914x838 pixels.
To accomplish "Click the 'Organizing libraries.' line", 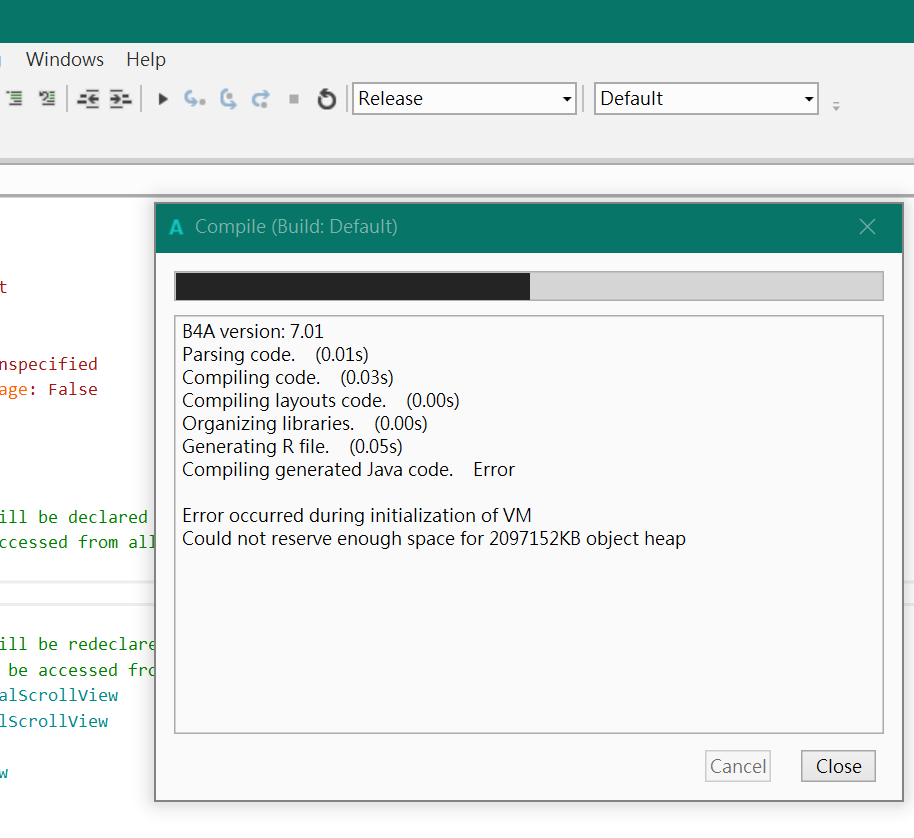I will click(304, 423).
